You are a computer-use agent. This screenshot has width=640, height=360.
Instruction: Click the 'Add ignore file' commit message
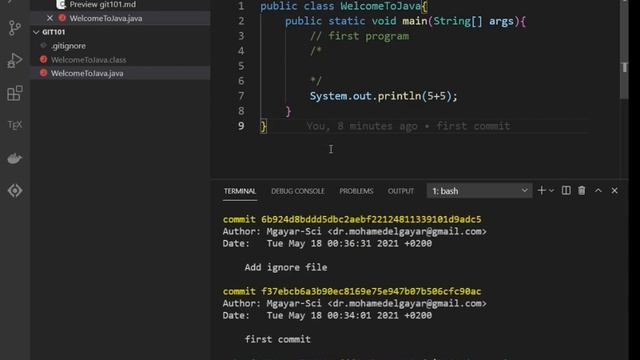tap(286, 267)
